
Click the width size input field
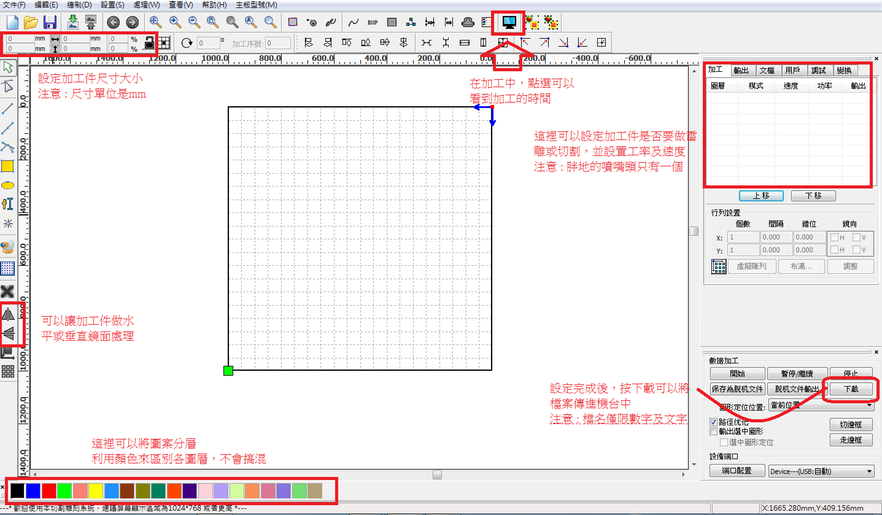tap(76, 39)
